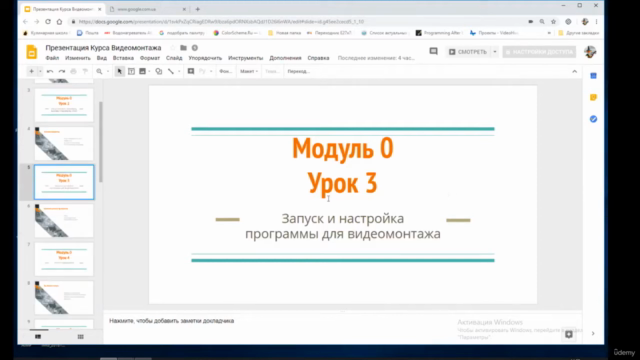Star the presentation with the star icon

click(173, 48)
